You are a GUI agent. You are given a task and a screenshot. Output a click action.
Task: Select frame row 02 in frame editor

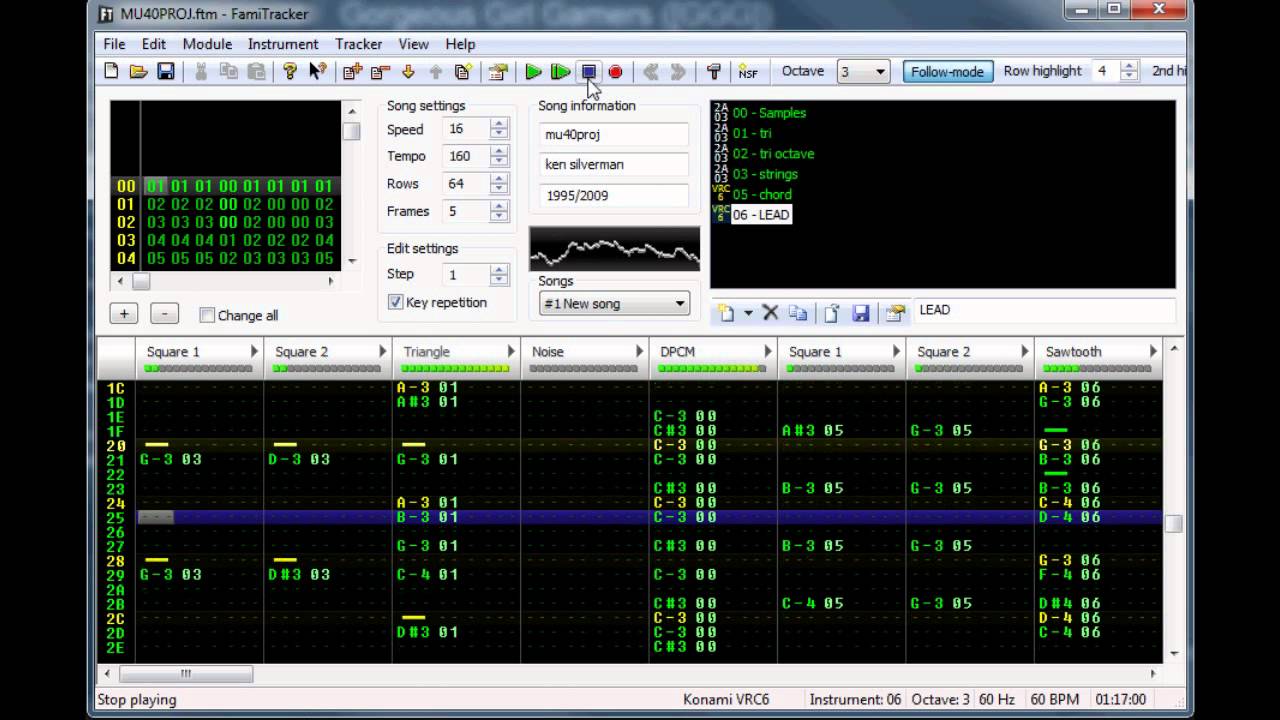pyautogui.click(x=226, y=222)
